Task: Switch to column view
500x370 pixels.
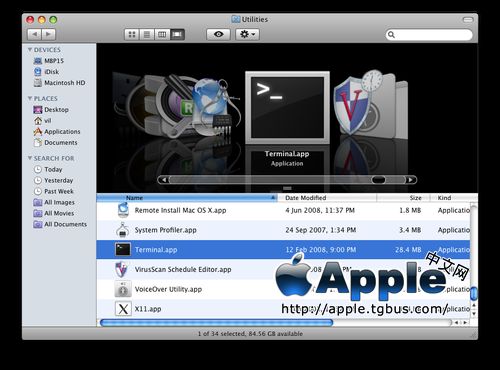Action: (x=162, y=34)
